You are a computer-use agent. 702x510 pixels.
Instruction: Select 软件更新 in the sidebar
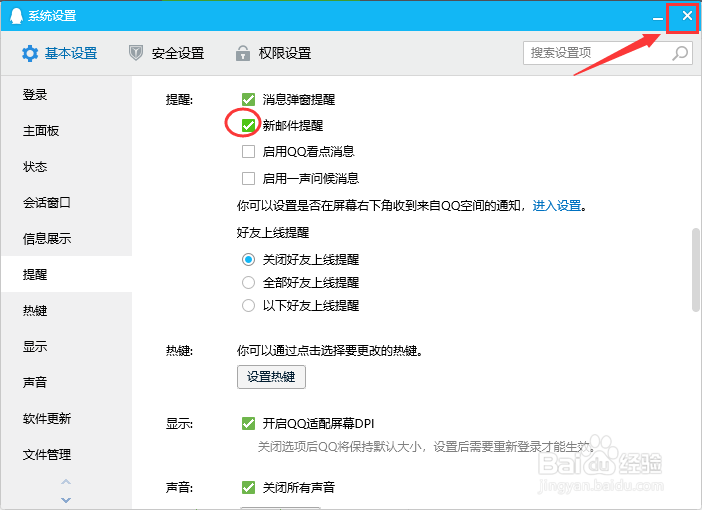[x=66, y=418]
